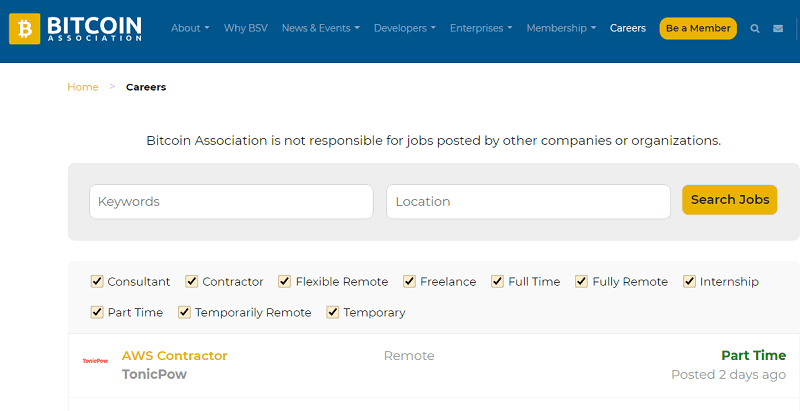Viewport: 800px width, 411px height.
Task: Uncheck the Part Time checkbox
Action: (x=97, y=312)
